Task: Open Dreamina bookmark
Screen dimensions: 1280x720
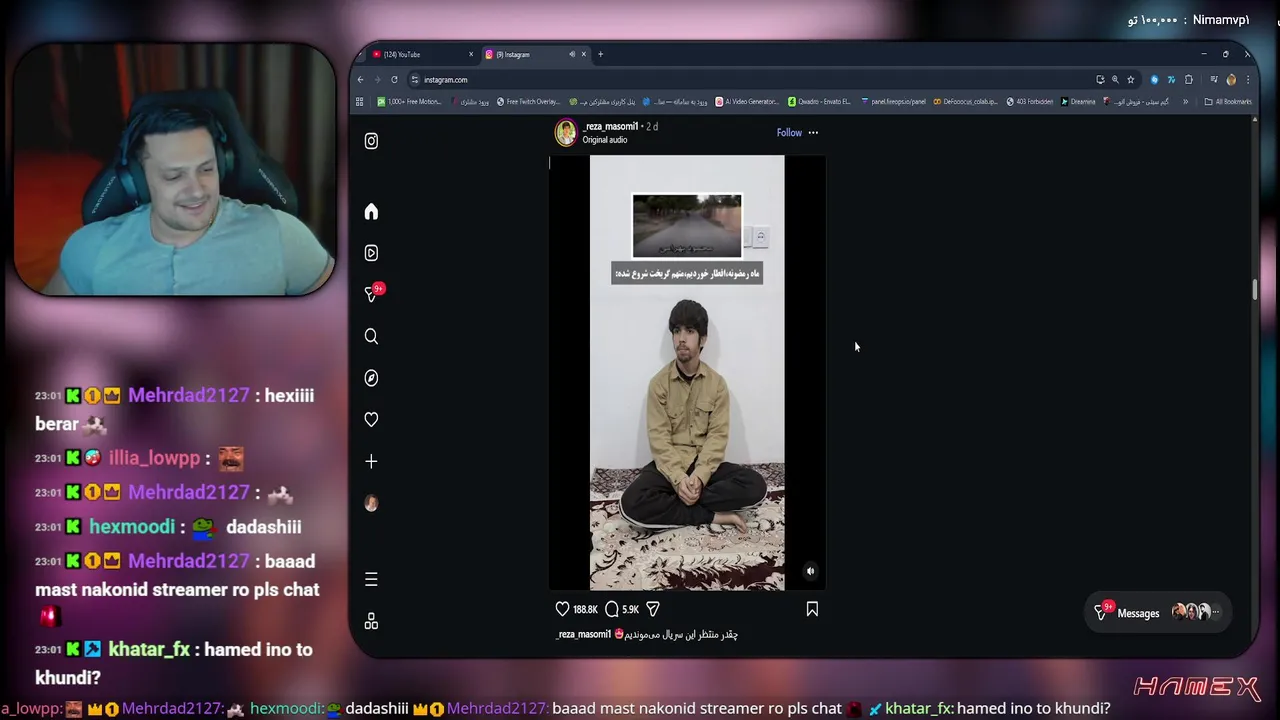Action: [x=1078, y=101]
